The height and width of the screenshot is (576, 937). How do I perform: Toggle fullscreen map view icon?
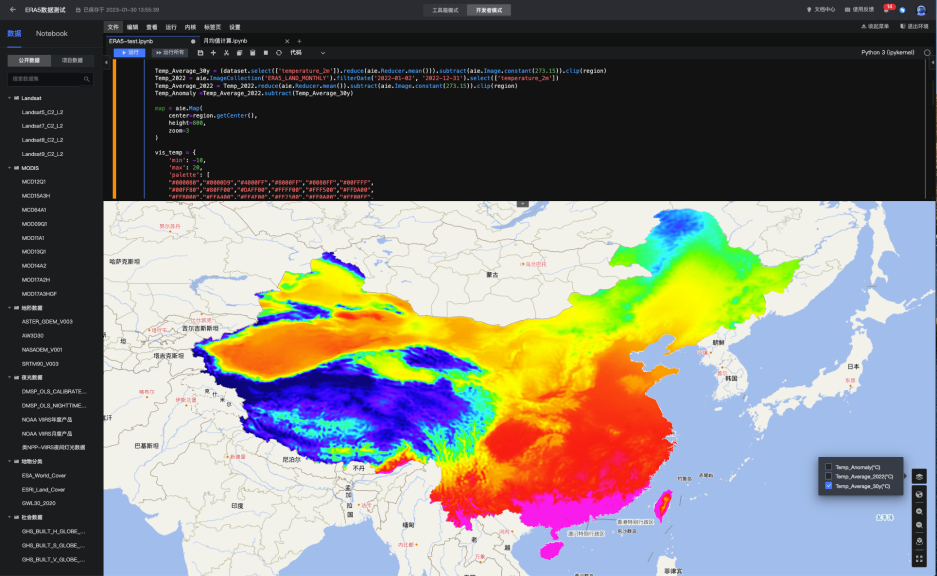[919, 560]
